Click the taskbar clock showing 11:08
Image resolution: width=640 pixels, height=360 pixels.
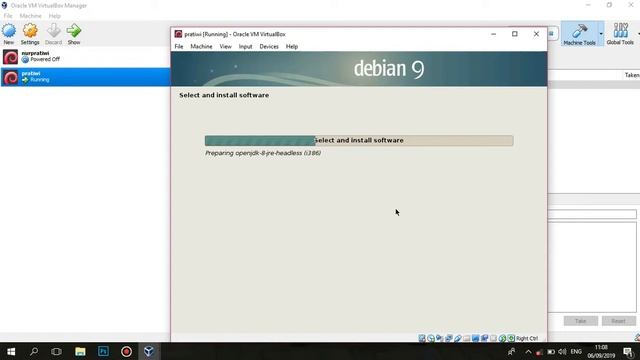[x=601, y=352]
